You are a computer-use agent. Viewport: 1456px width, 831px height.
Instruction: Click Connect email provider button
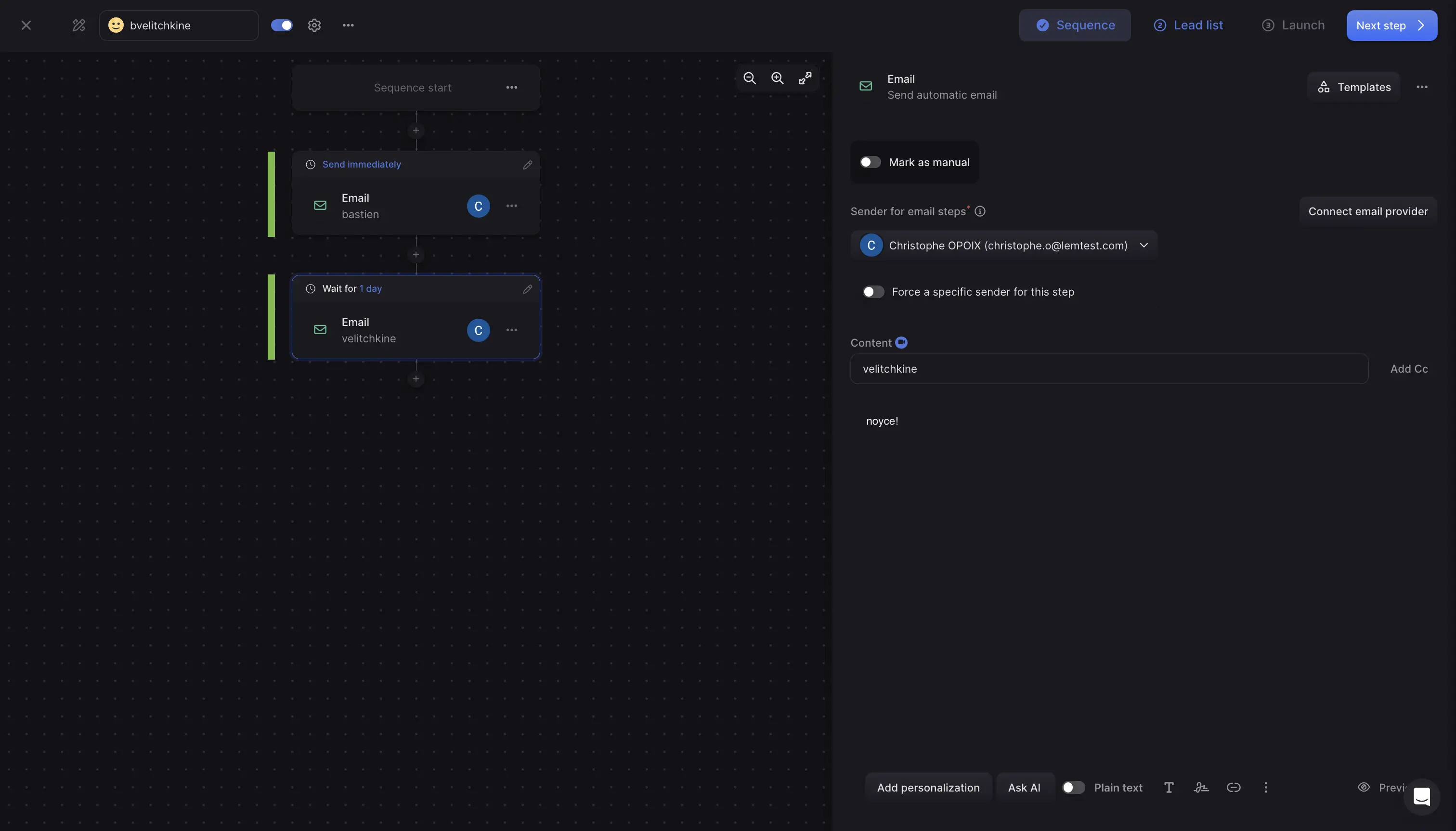coord(1368,211)
